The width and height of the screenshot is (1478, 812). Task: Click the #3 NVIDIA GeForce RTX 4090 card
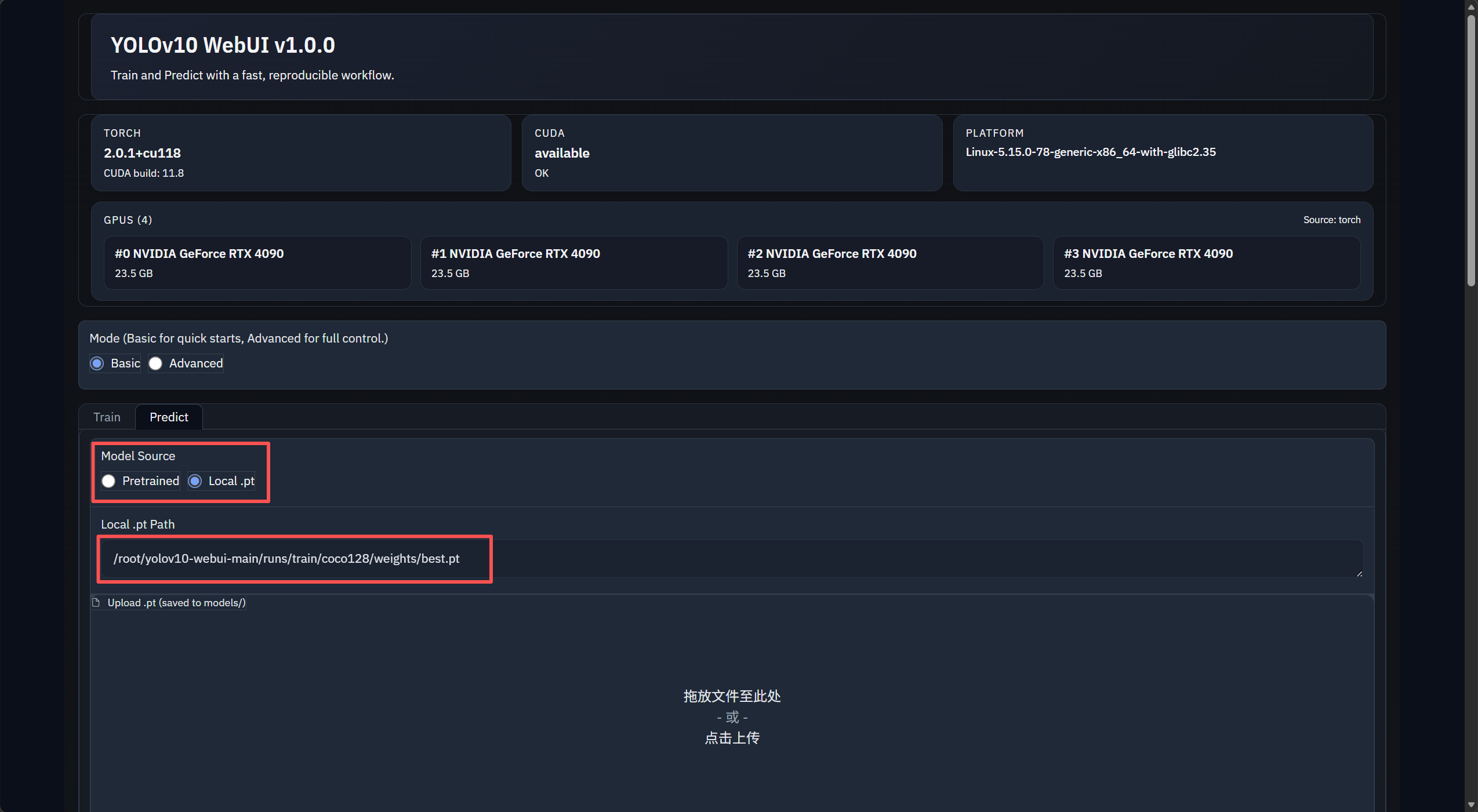pyautogui.click(x=1207, y=263)
